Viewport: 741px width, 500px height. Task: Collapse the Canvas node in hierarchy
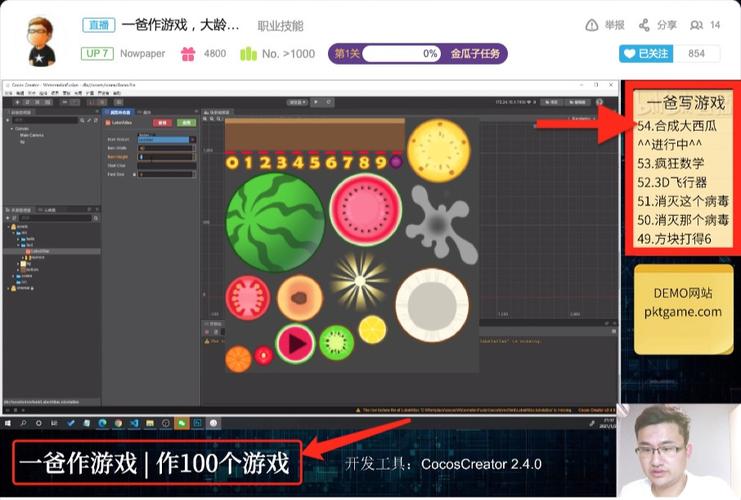[11, 129]
